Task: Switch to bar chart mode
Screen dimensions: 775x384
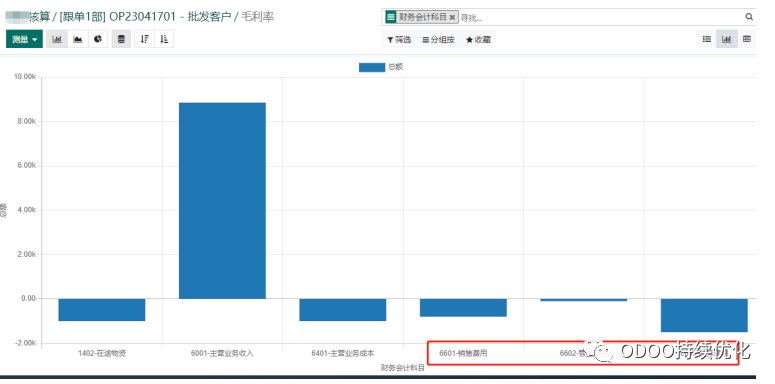Action: coord(57,40)
